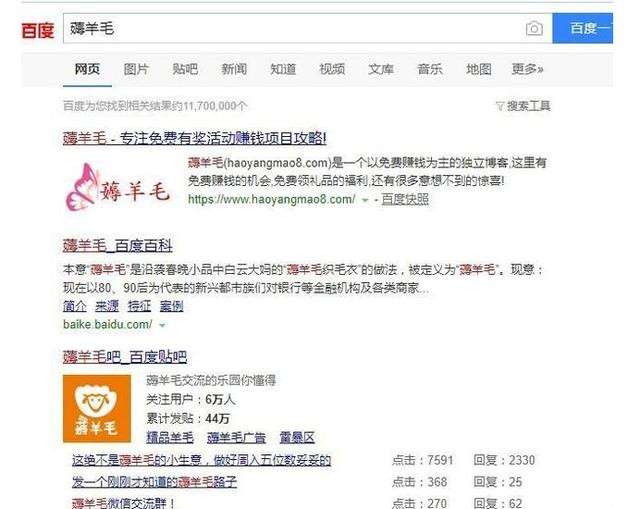Switch to the 贴吧 tab
The height and width of the screenshot is (509, 640).
pos(185,69)
